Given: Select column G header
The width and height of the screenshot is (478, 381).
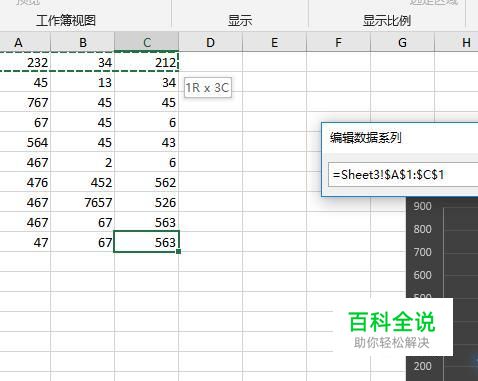Looking at the screenshot, I should (x=402, y=42).
